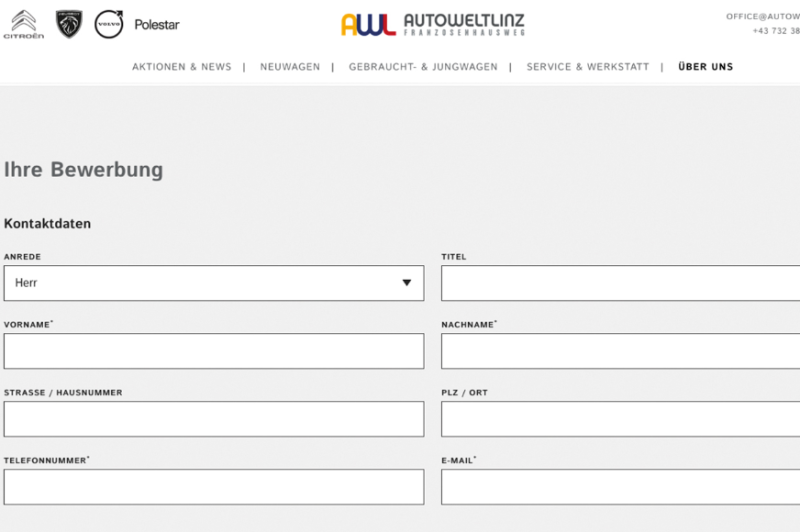Focus the Titel input field

tap(620, 283)
